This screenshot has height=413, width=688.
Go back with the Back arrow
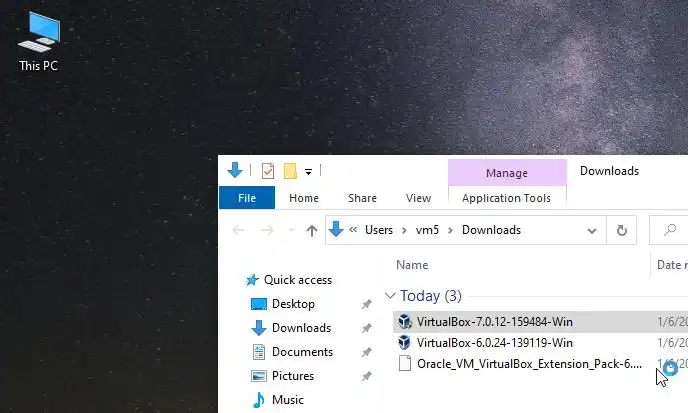point(238,230)
